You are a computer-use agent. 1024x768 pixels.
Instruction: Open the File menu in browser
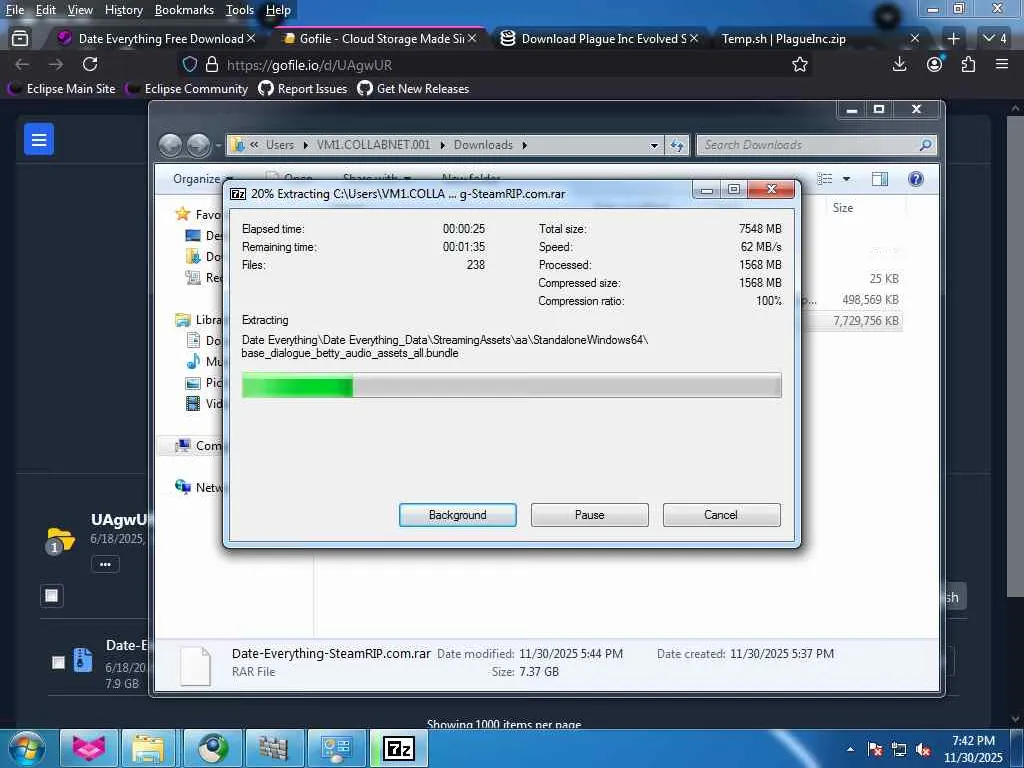tap(14, 10)
